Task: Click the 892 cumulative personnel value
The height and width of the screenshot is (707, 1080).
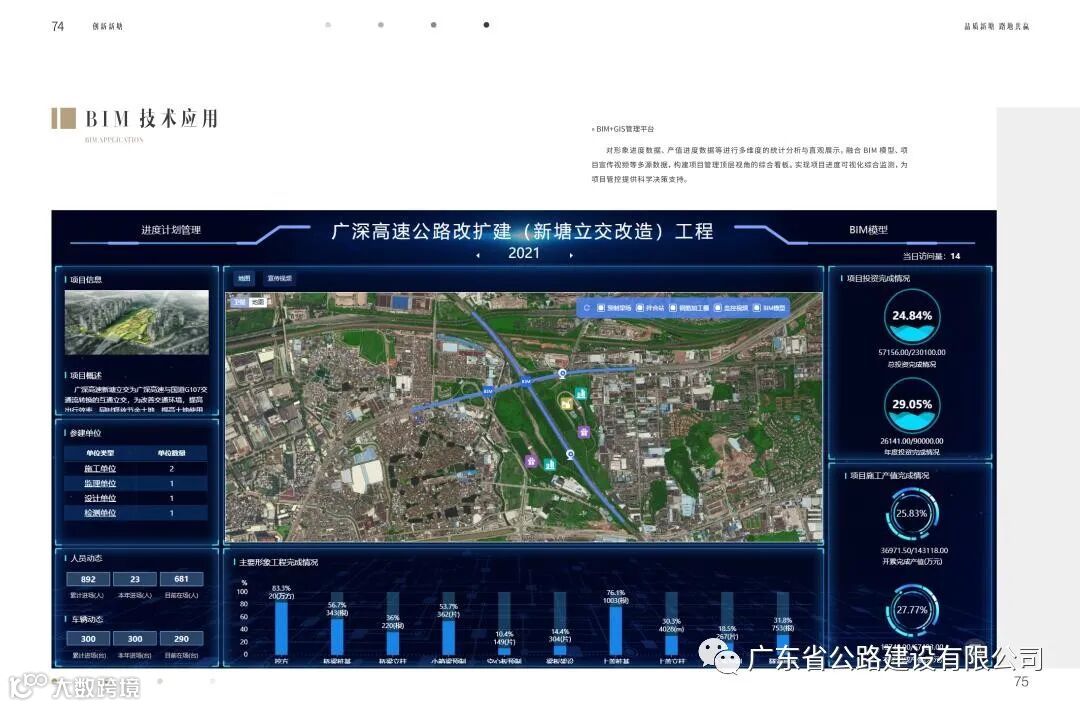Action: 88,579
